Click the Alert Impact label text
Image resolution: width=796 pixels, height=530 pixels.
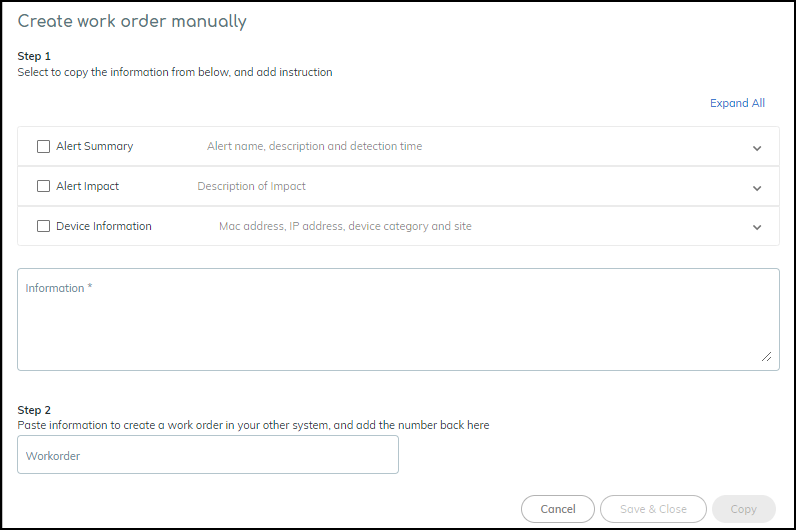tap(87, 187)
